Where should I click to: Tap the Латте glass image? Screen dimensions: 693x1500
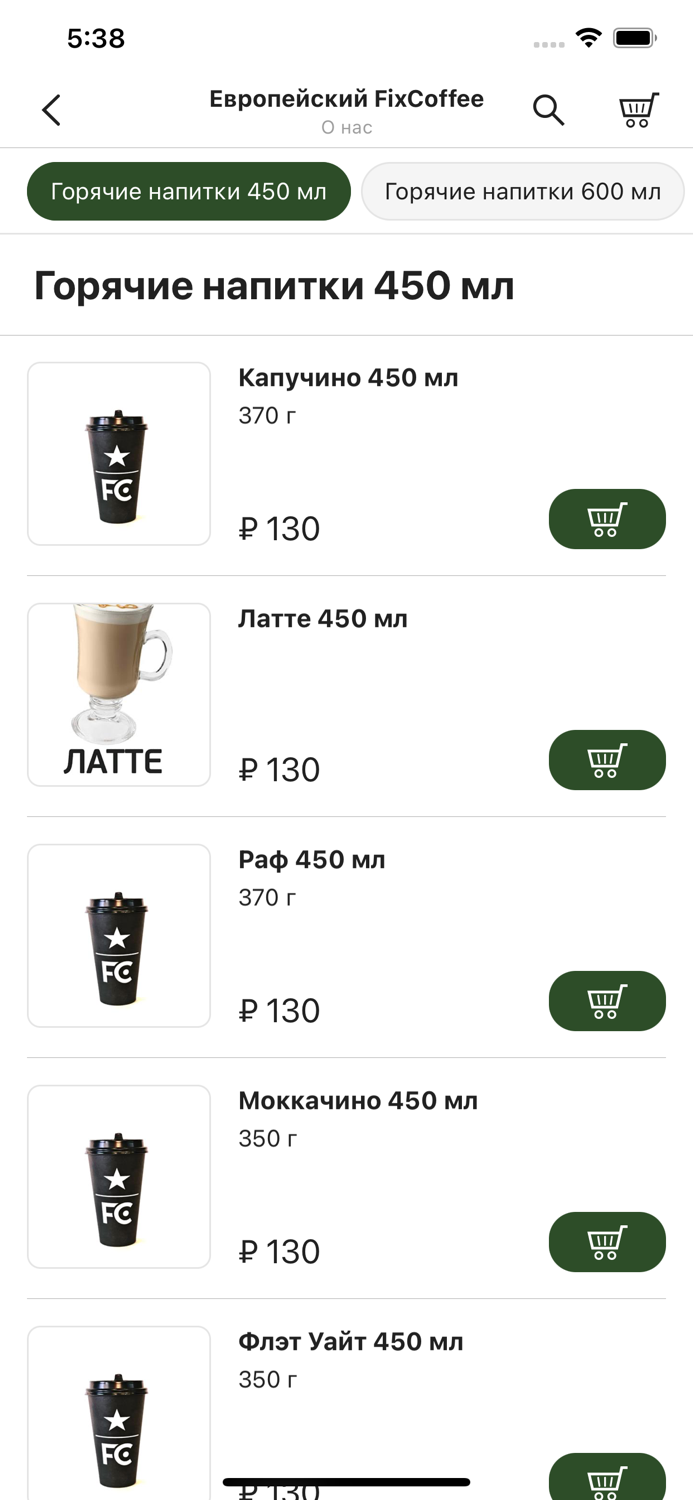[118, 694]
